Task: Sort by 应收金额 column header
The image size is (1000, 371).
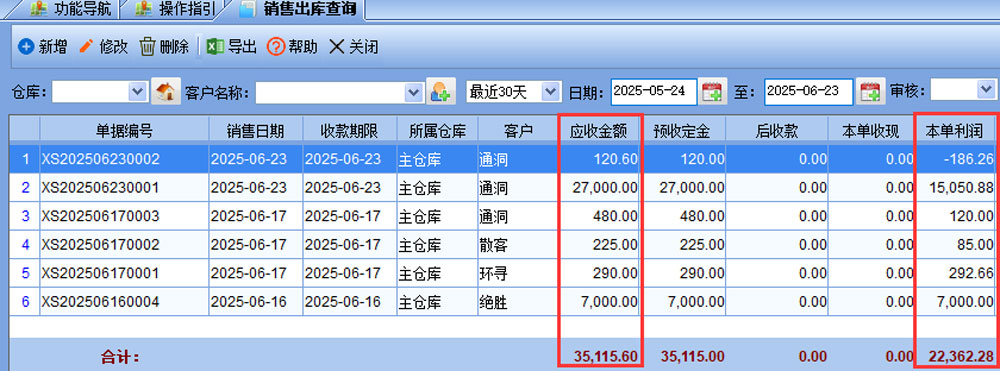Action: (599, 131)
